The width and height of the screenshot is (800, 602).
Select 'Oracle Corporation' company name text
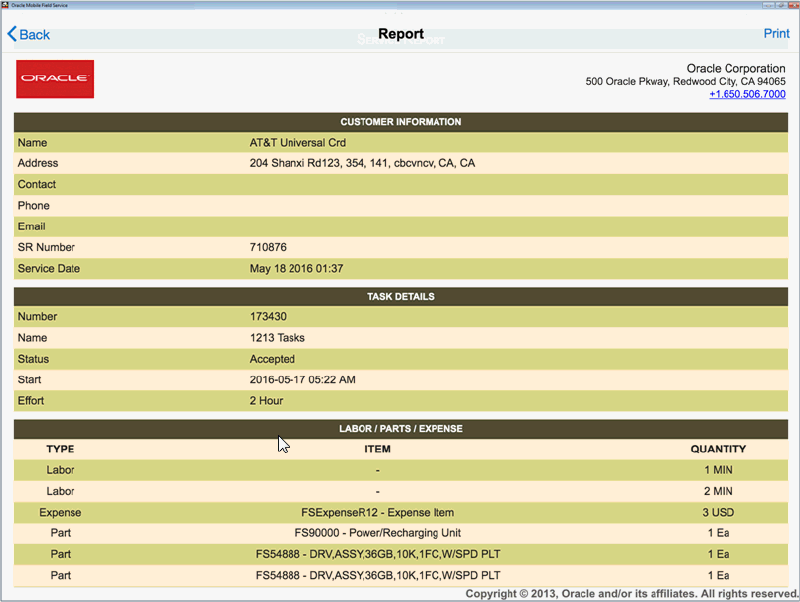point(736,68)
